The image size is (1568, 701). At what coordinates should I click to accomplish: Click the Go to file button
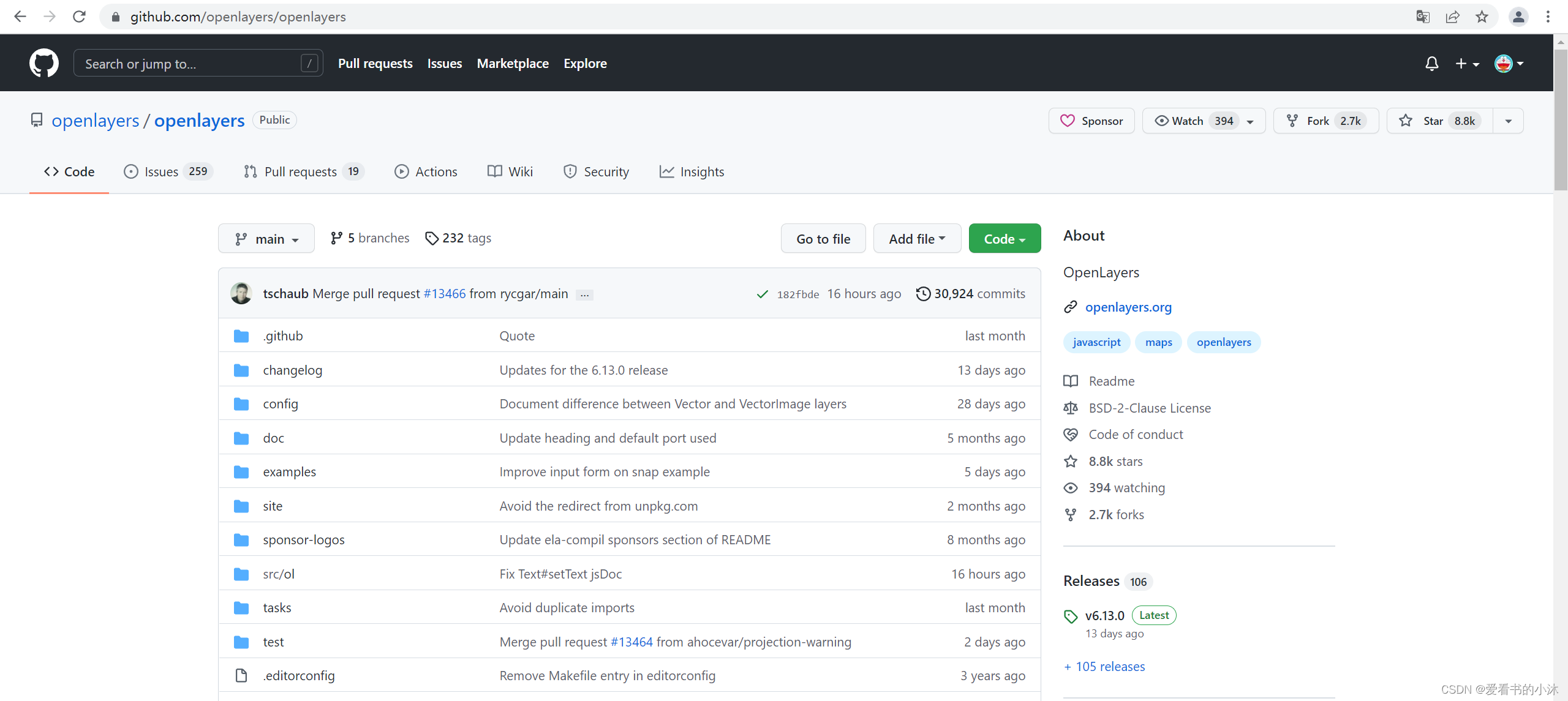click(x=823, y=239)
